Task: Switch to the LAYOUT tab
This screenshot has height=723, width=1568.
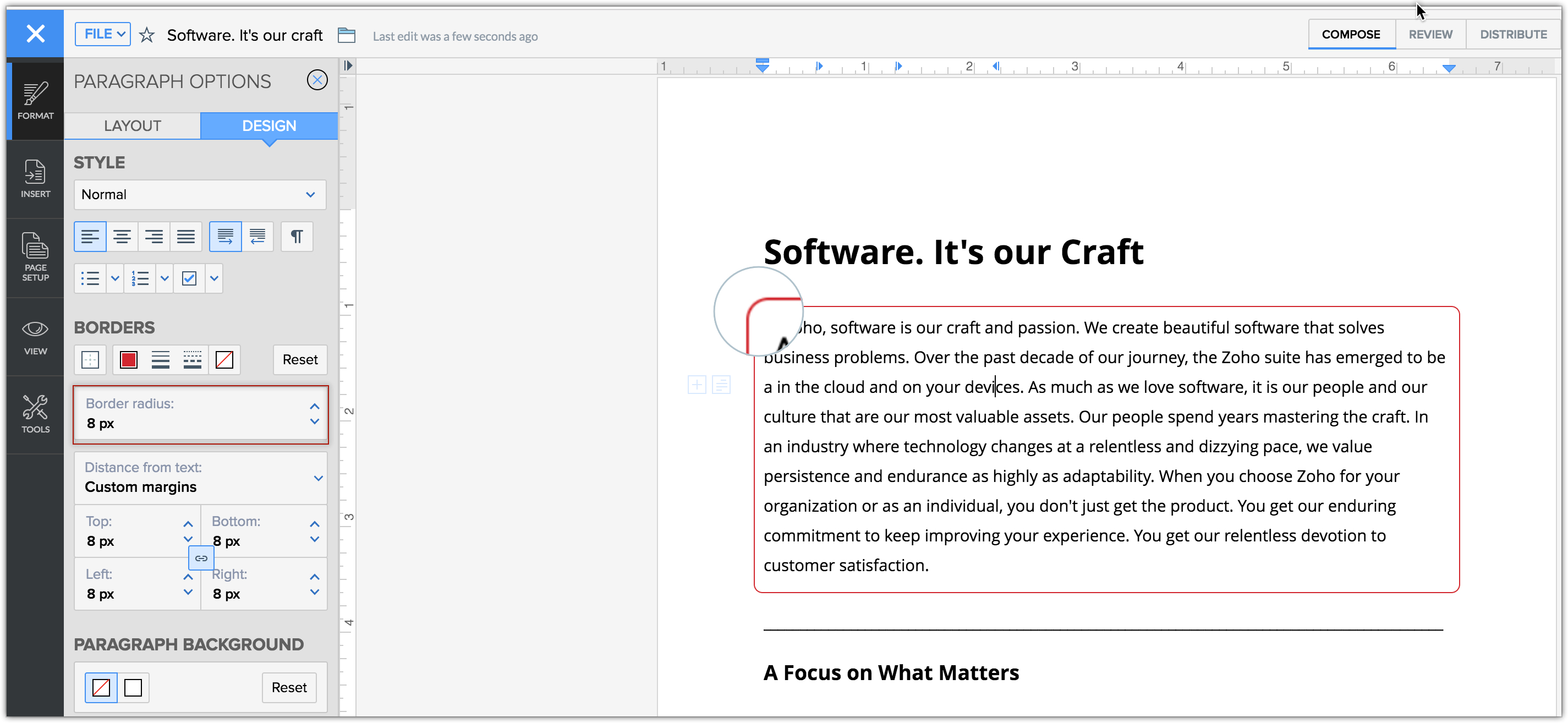Action: click(132, 126)
